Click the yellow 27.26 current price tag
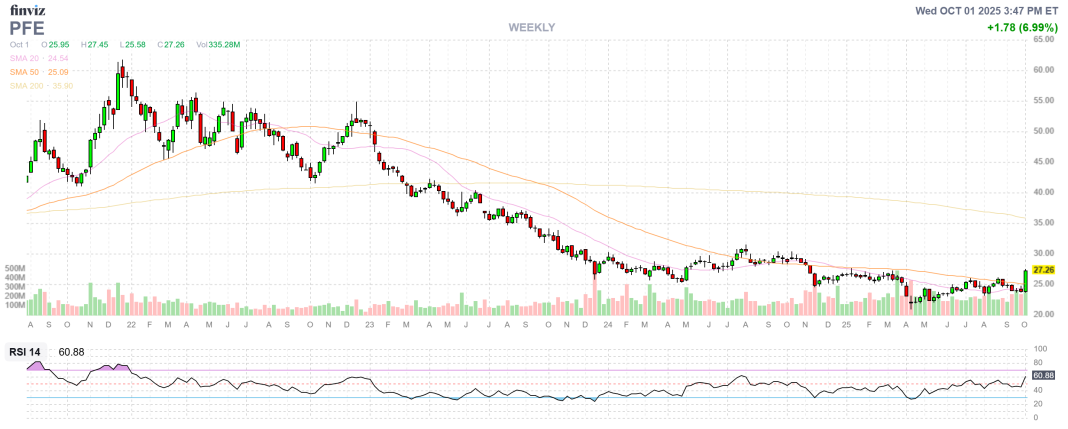The height and width of the screenshot is (429, 1068). click(1044, 270)
